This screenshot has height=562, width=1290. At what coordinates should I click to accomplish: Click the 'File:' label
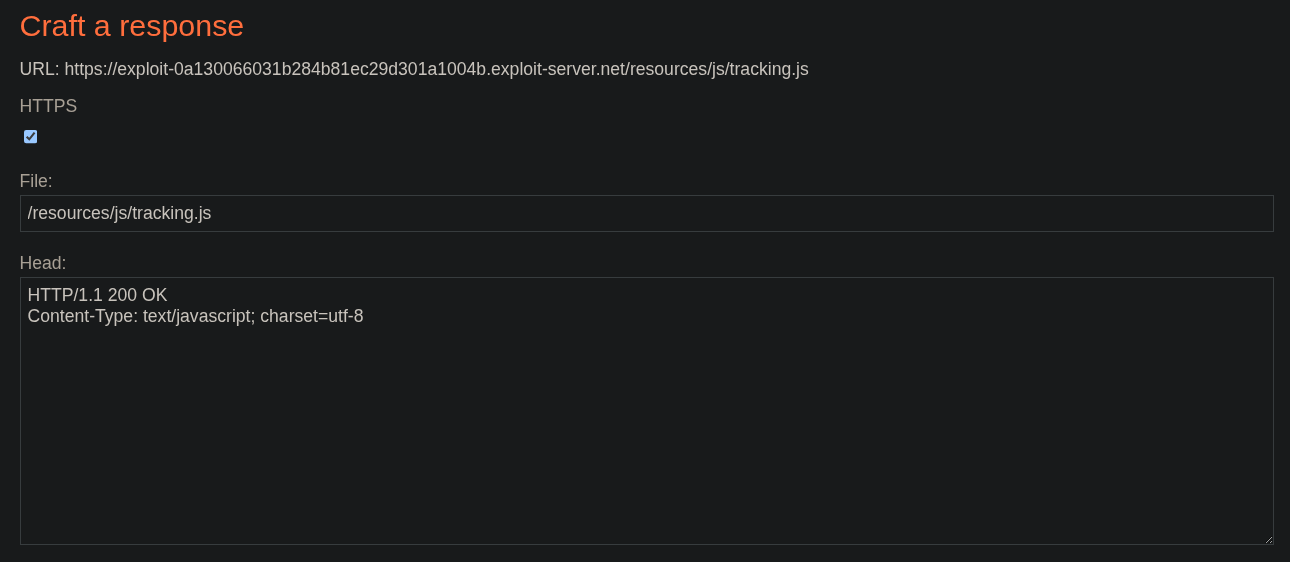36,181
